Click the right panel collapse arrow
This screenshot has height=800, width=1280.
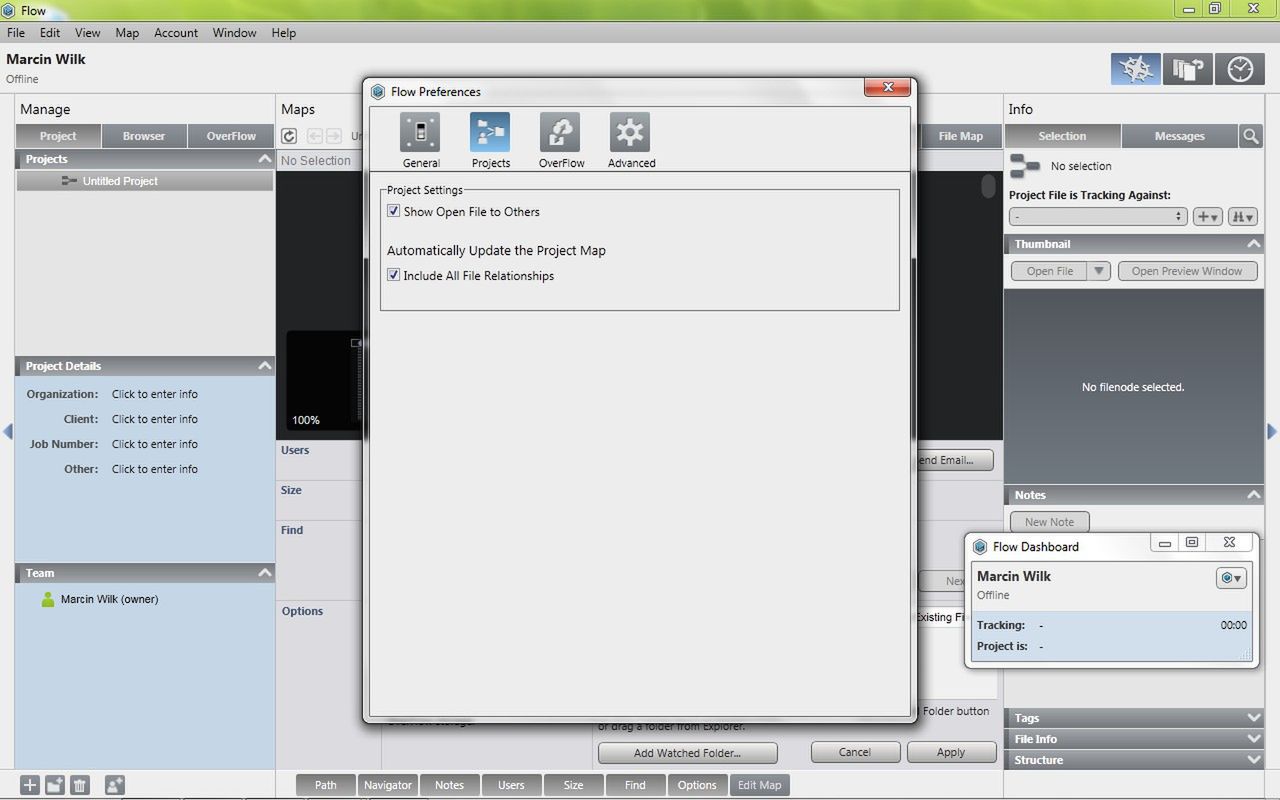(1272, 432)
